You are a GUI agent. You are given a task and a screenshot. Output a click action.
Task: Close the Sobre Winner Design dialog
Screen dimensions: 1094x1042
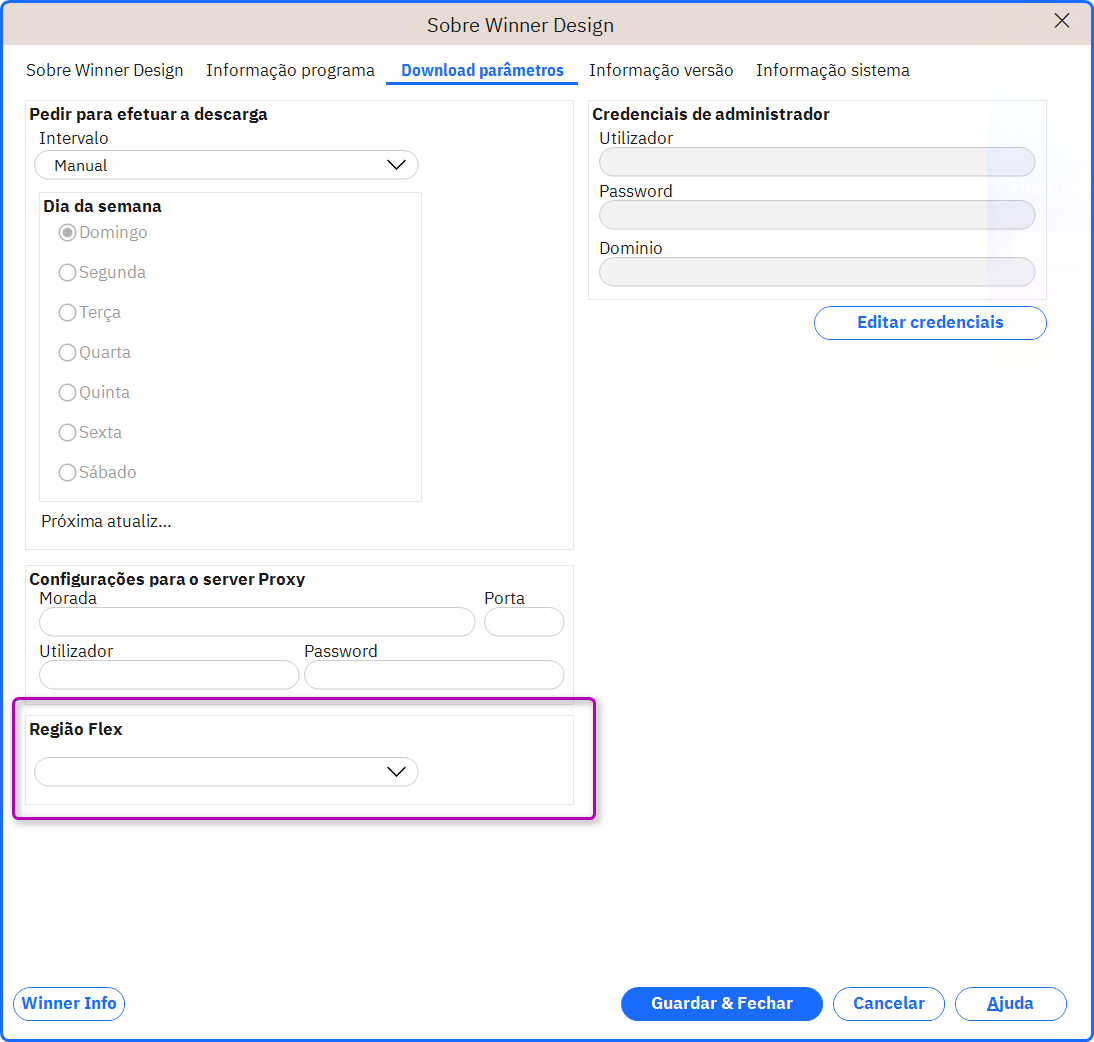(x=1061, y=21)
